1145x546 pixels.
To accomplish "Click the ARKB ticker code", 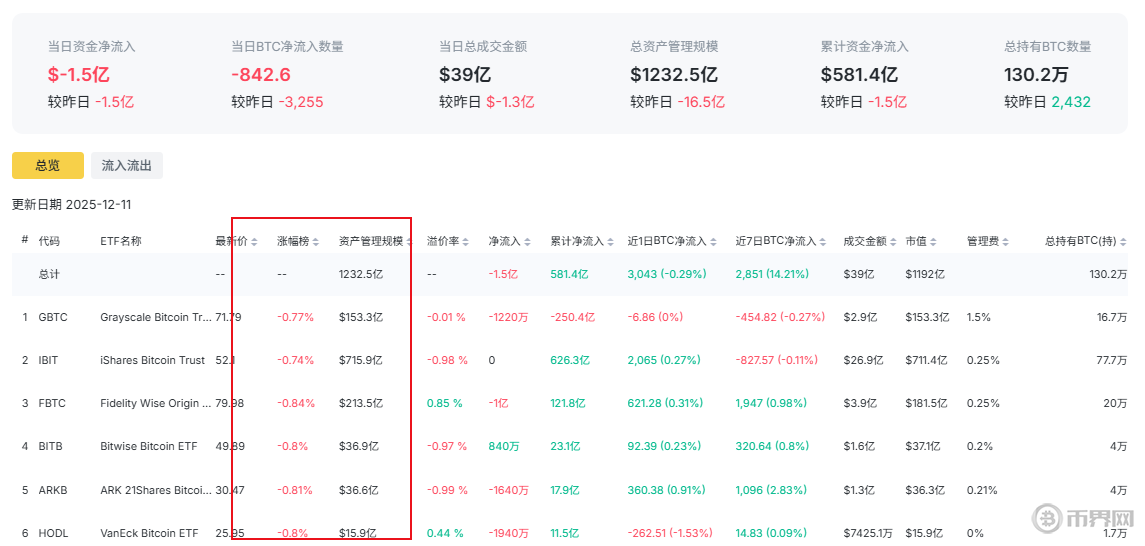I will (x=52, y=490).
